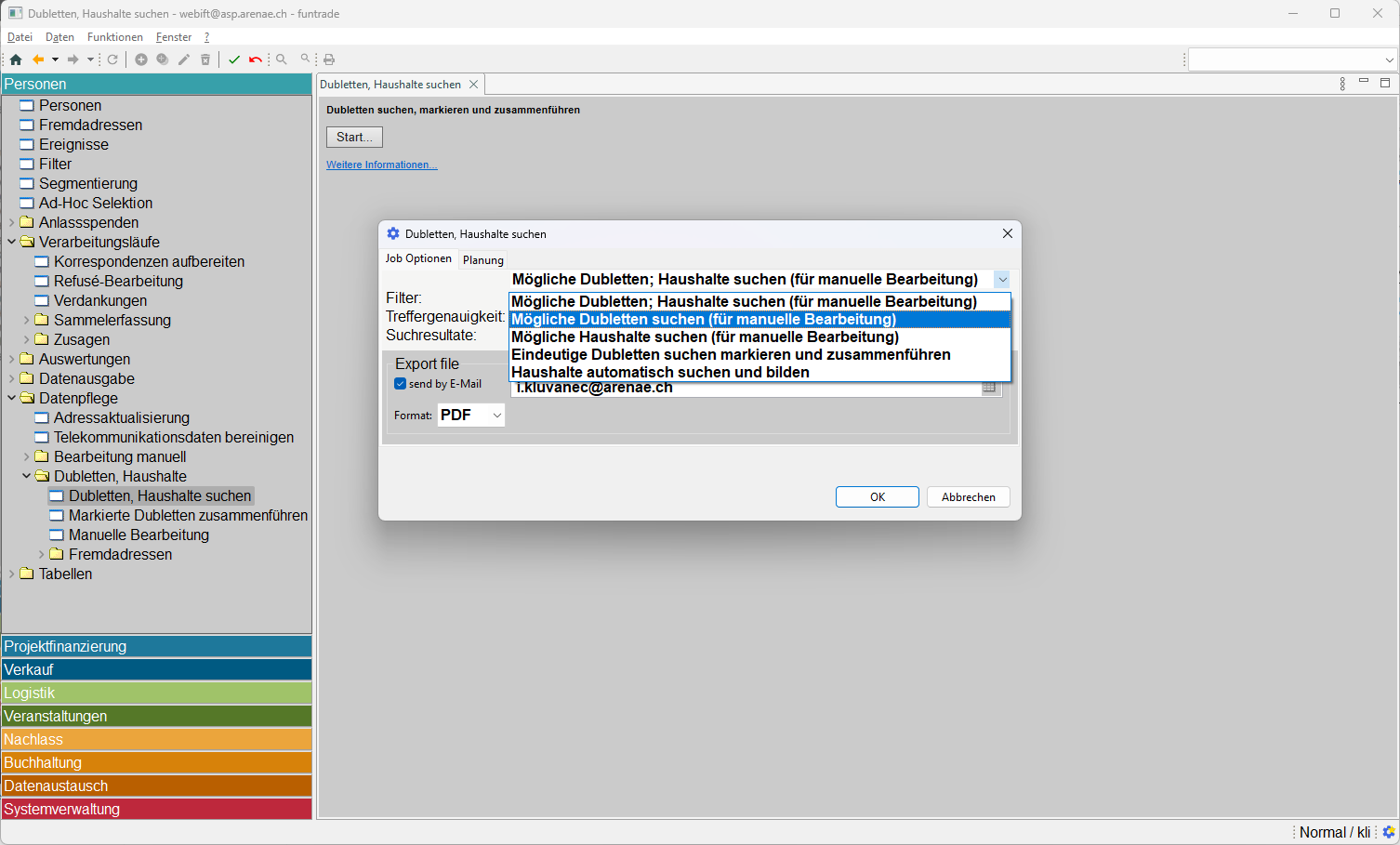The width and height of the screenshot is (1400, 845).
Task: Click the trash delete icon
Action: tap(205, 59)
